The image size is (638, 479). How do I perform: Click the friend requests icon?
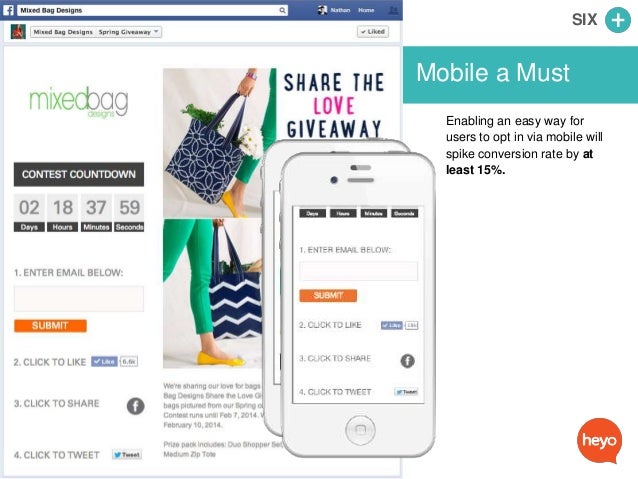tap(393, 10)
